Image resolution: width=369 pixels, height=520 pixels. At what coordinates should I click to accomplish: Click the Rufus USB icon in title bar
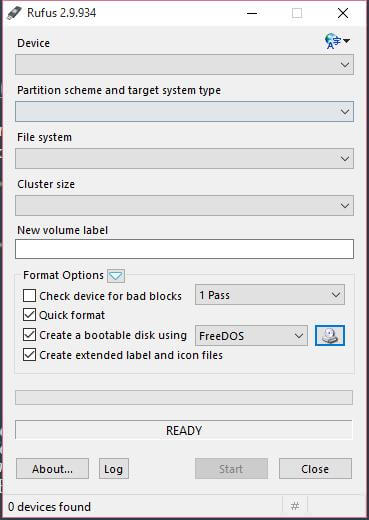14,13
